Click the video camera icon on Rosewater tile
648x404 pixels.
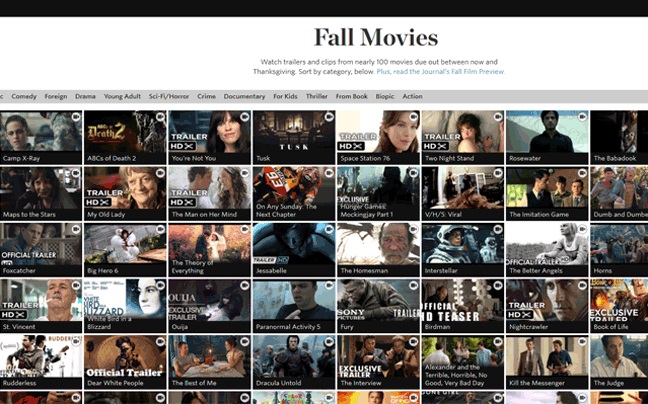tap(582, 117)
